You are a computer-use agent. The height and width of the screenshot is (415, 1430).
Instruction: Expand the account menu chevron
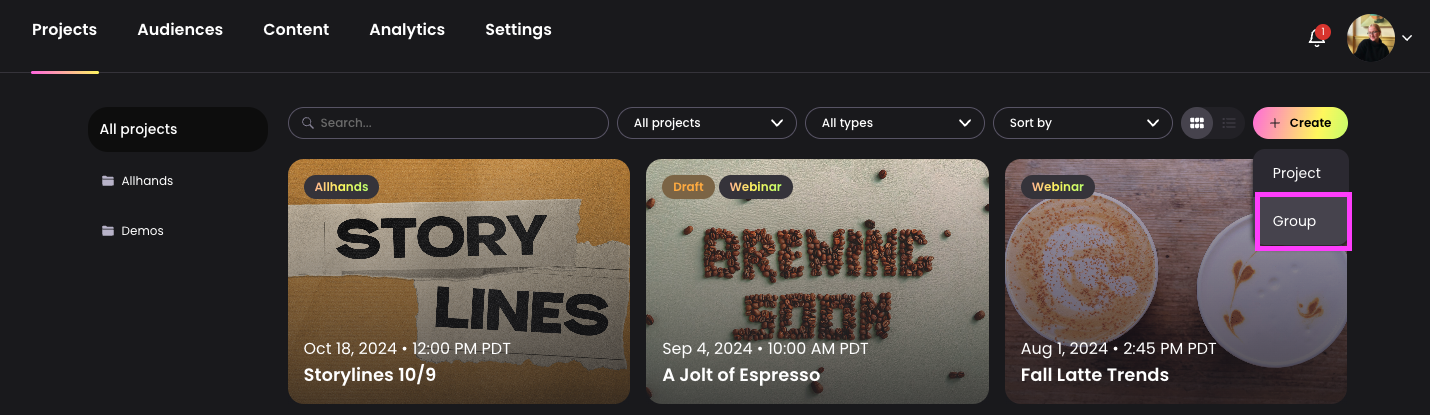click(1407, 39)
